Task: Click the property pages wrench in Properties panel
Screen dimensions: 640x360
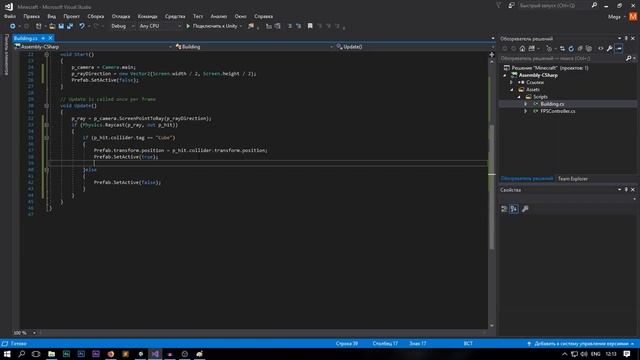Action: 525,209
